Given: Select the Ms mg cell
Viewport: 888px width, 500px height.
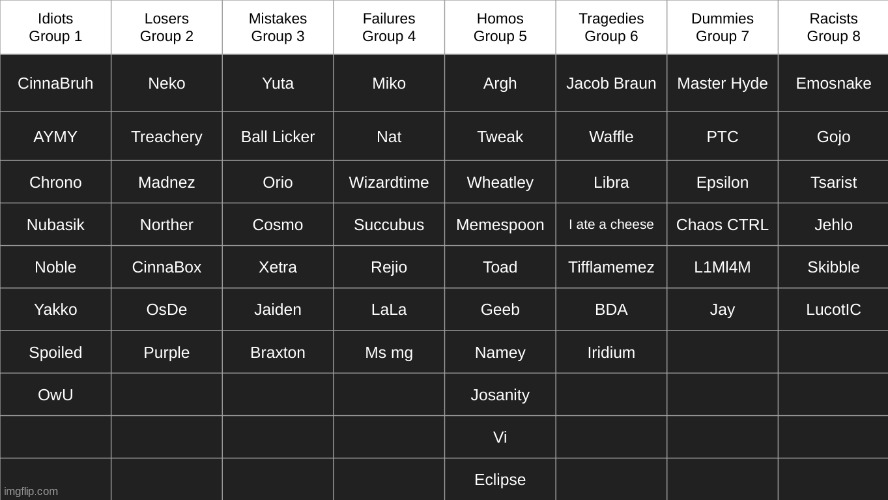Looking at the screenshot, I should (388, 352).
